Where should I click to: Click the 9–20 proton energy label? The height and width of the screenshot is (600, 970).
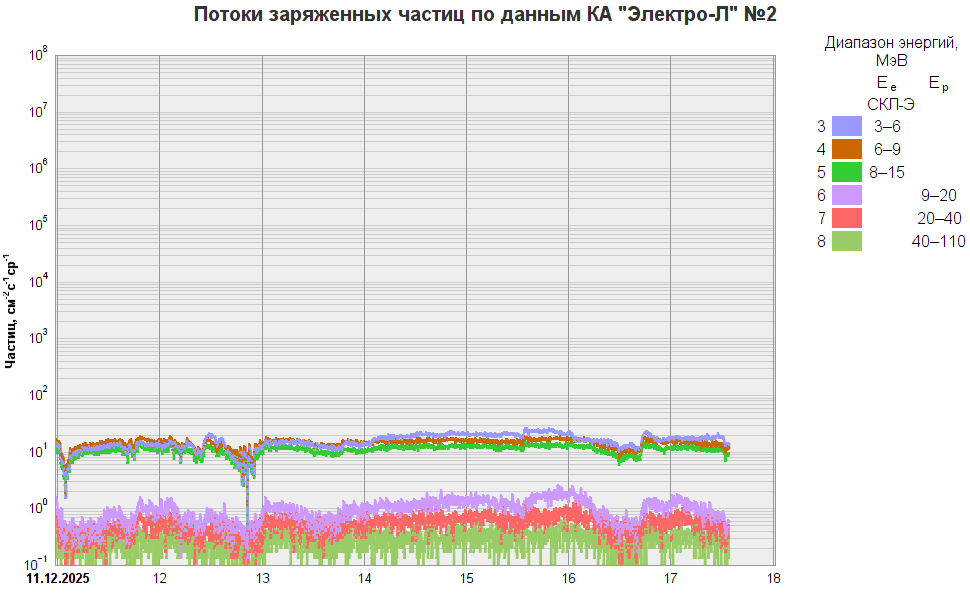(x=938, y=195)
